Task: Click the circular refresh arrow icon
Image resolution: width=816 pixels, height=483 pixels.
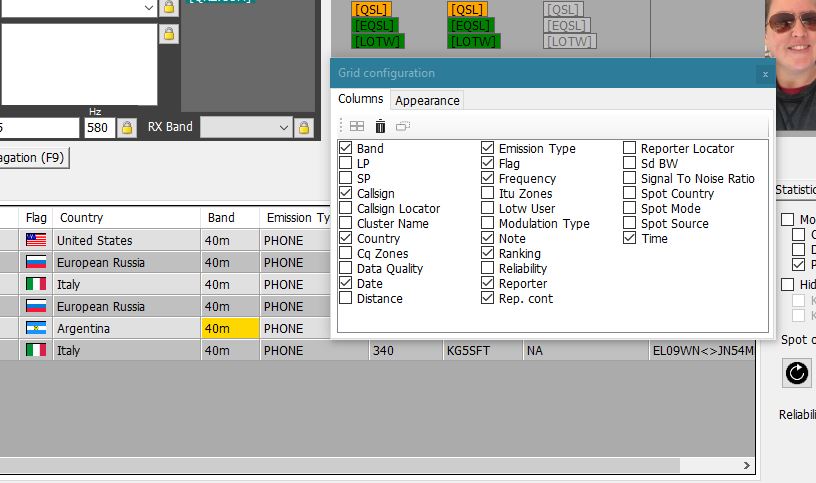Action: click(797, 373)
